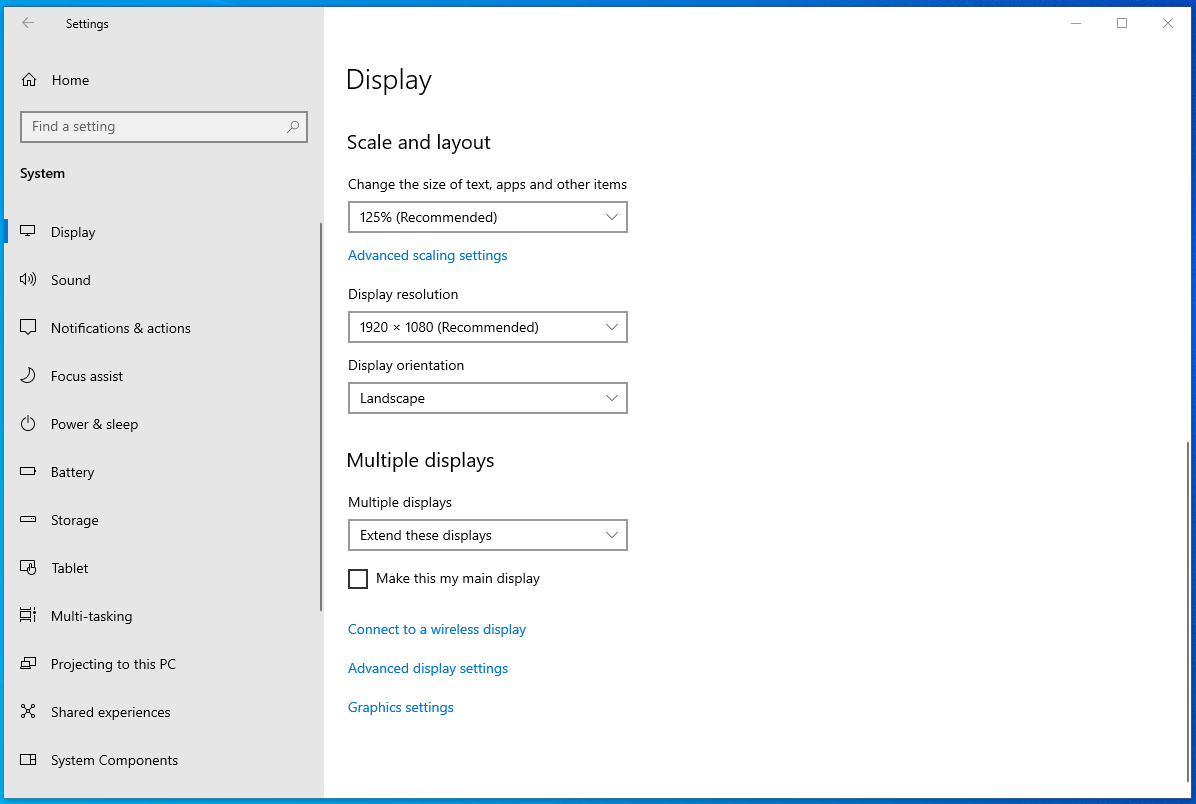Open Graphics settings link
Image resolution: width=1196 pixels, height=804 pixels.
coord(400,707)
